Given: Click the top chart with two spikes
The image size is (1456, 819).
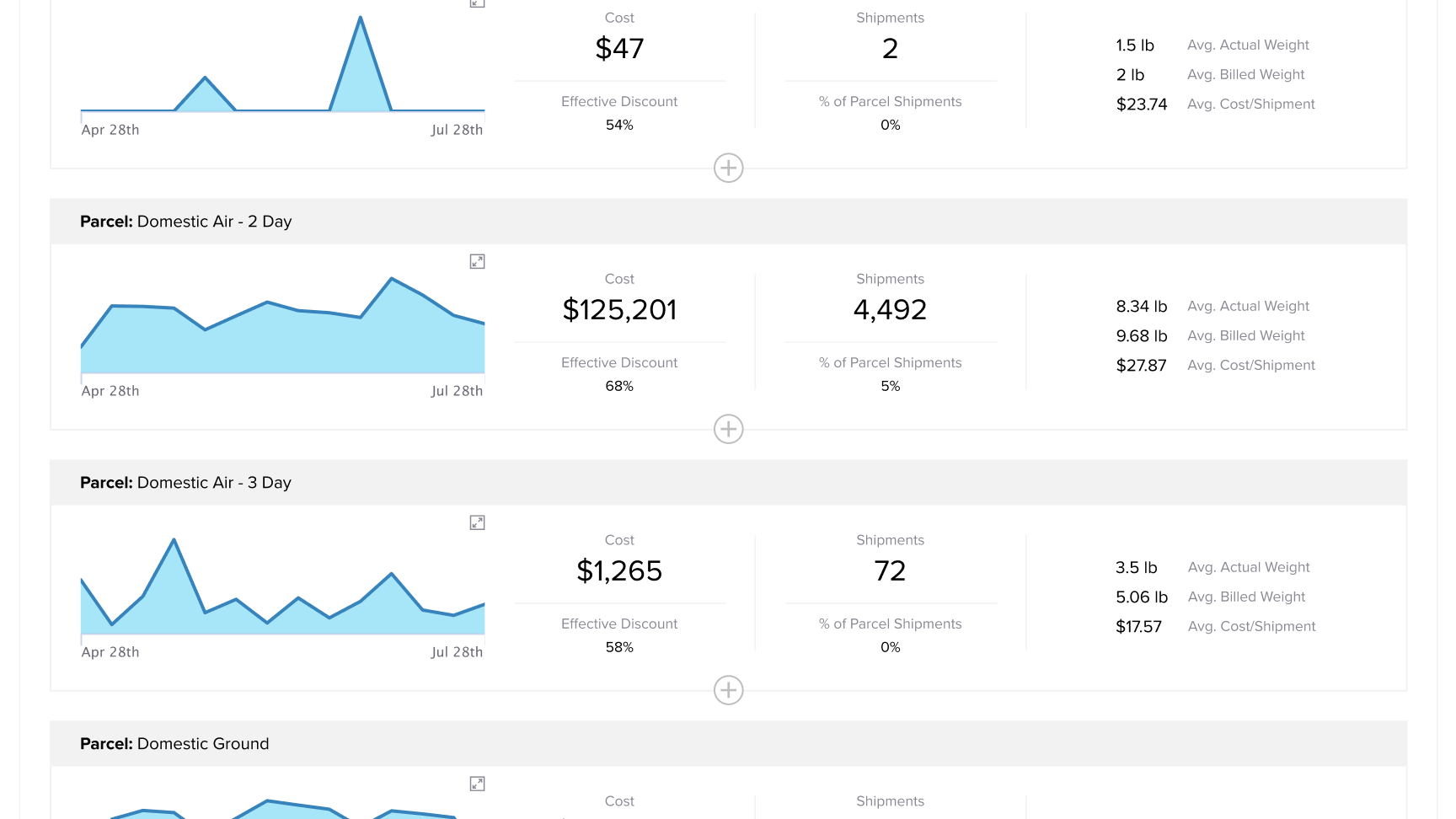Looking at the screenshot, I should (x=282, y=64).
